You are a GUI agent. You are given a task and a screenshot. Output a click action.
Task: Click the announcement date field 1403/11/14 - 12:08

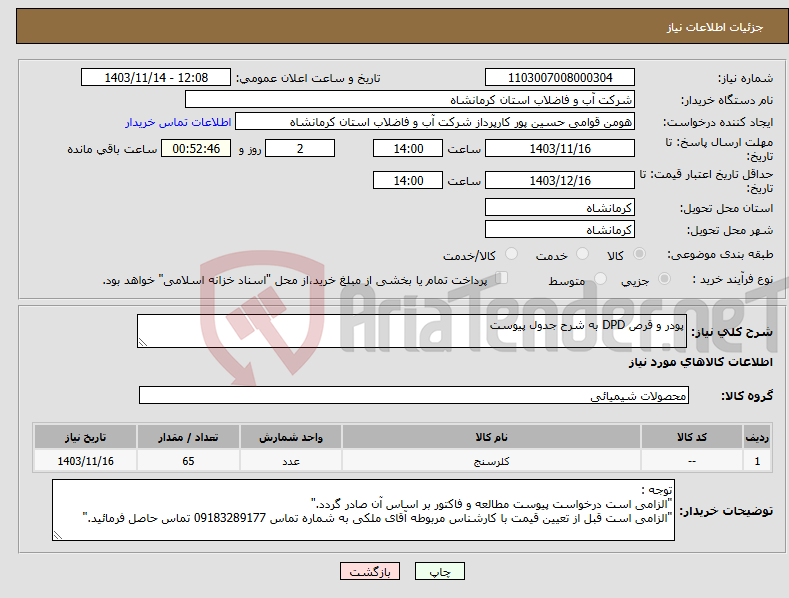156,78
